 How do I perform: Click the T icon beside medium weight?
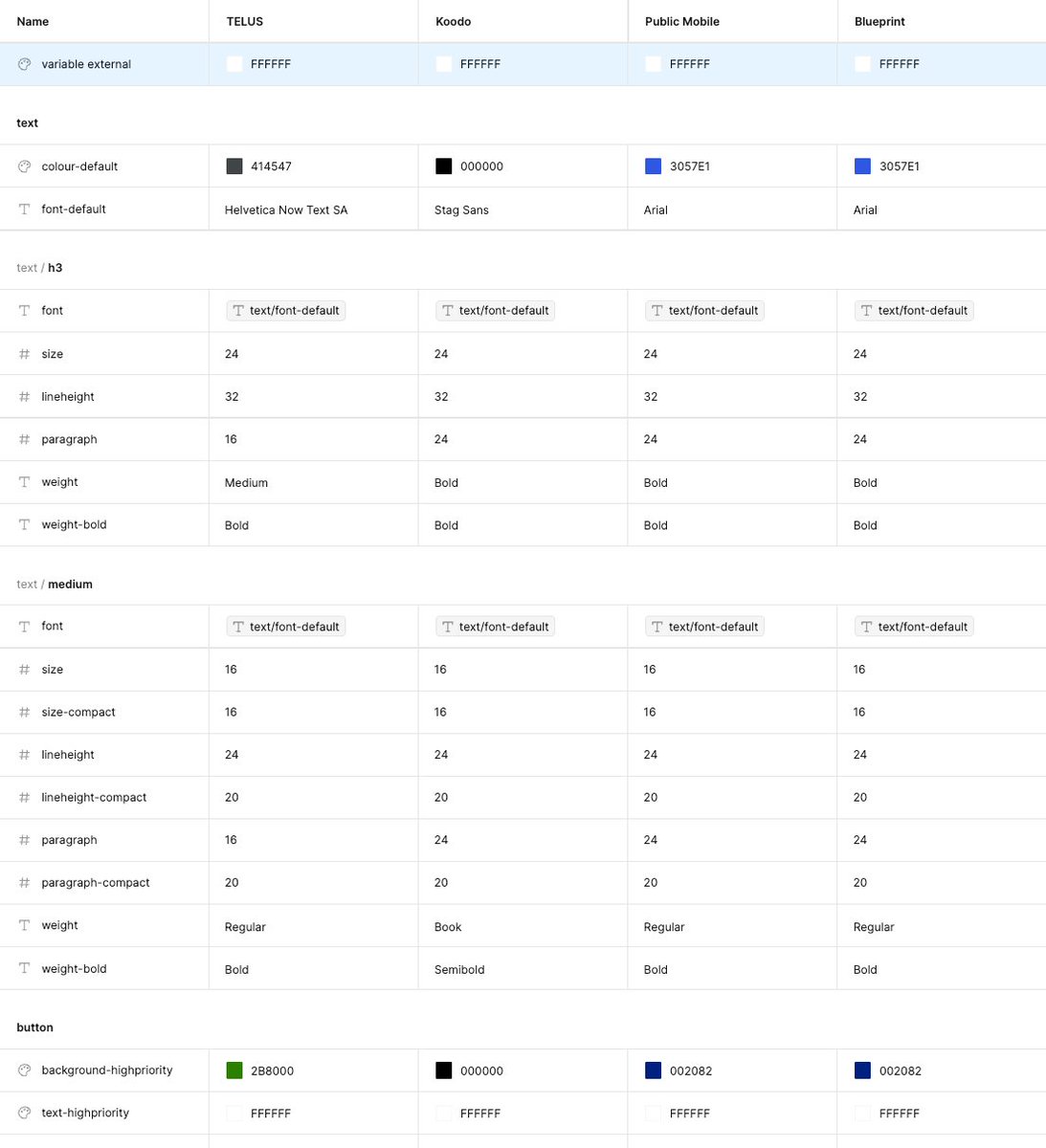pyautogui.click(x=25, y=926)
